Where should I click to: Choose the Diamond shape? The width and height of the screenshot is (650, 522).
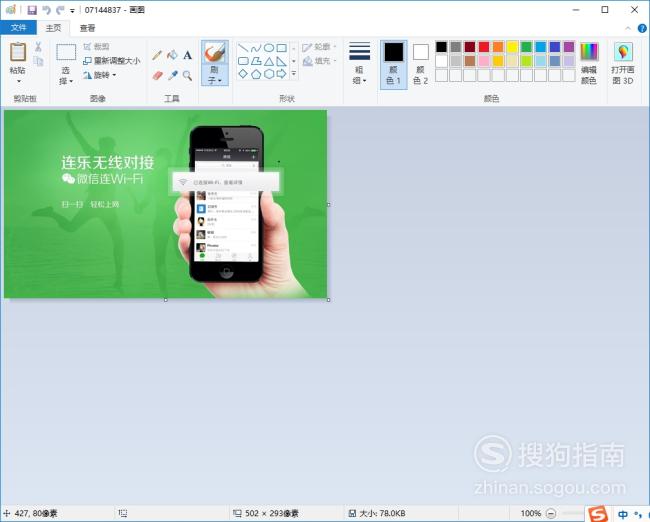(x=243, y=74)
